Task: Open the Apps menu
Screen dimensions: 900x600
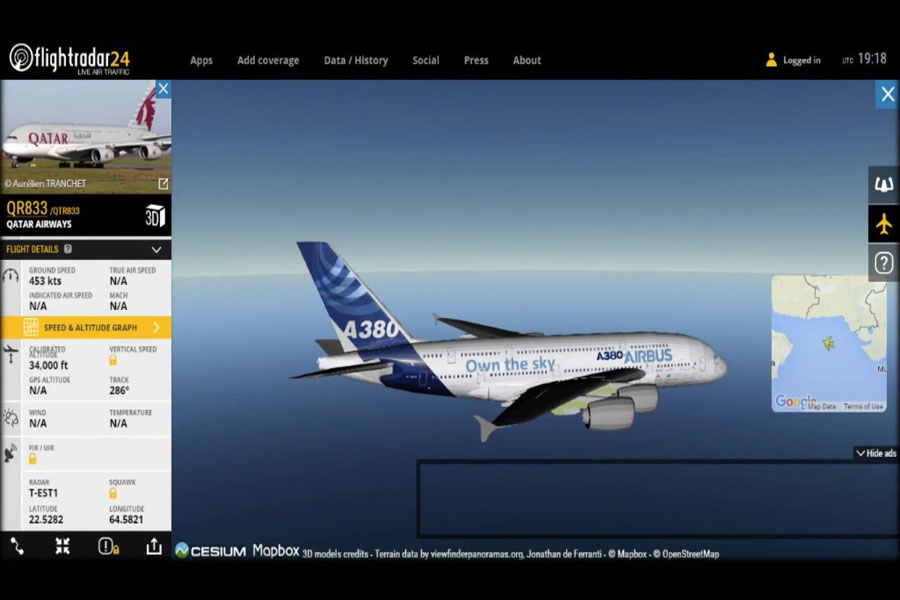Action: (x=201, y=60)
